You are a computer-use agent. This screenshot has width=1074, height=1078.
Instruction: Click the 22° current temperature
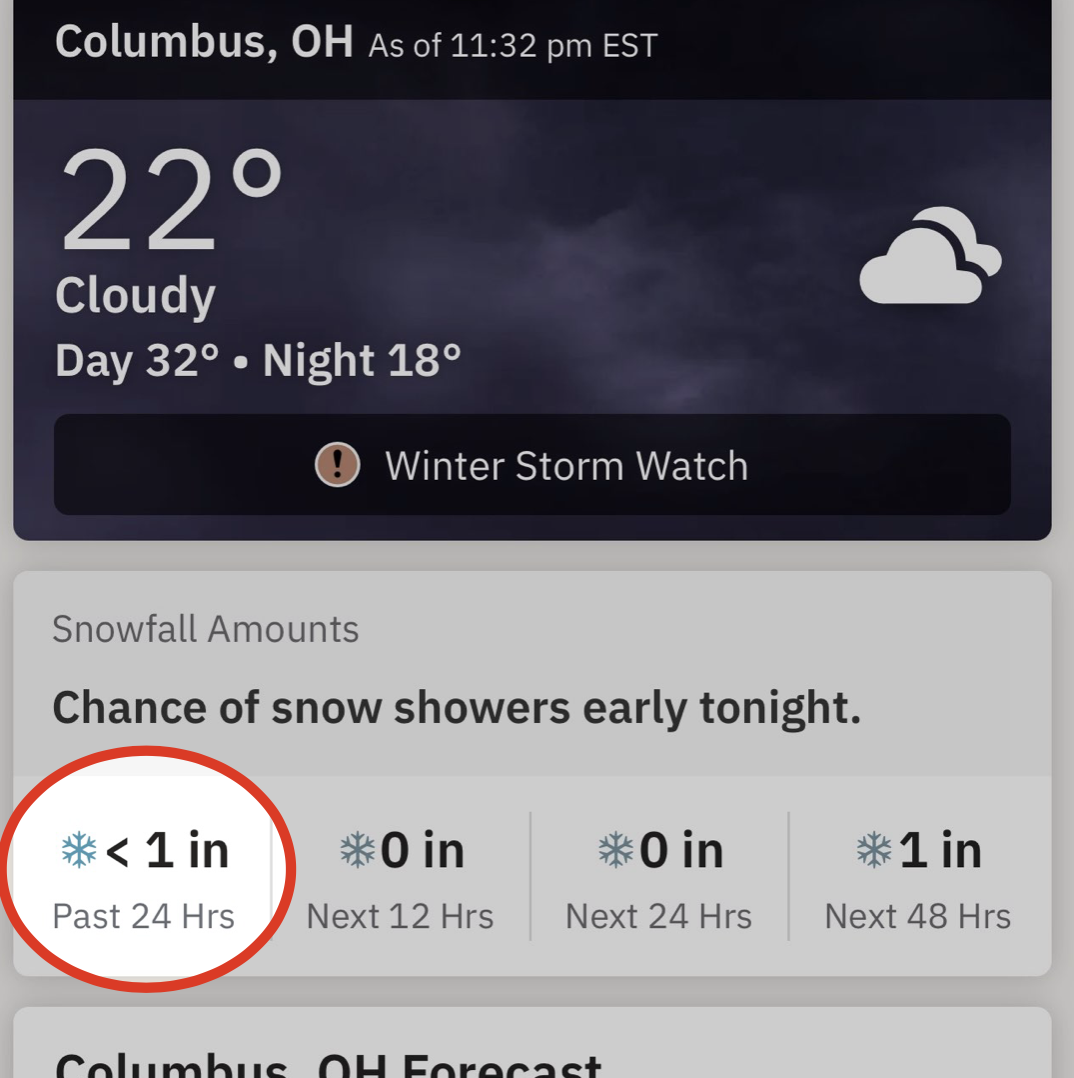pyautogui.click(x=170, y=203)
